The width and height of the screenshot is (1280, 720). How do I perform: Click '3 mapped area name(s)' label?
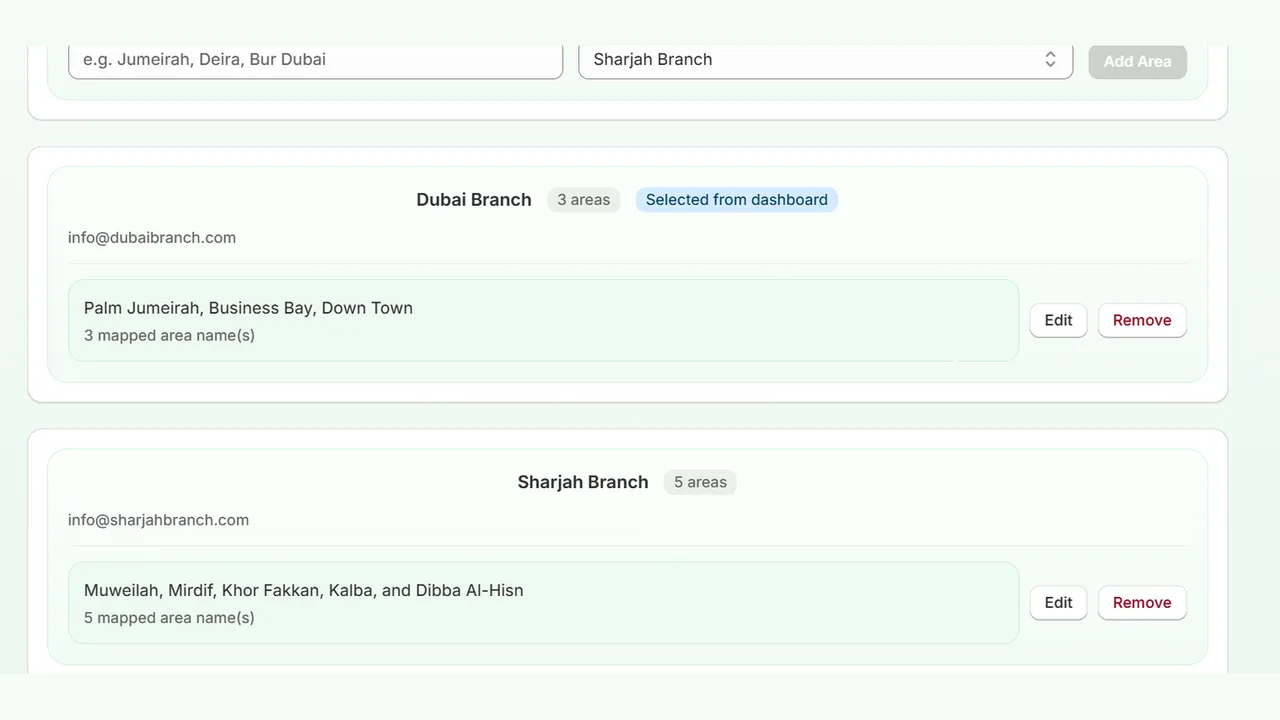tap(169, 335)
